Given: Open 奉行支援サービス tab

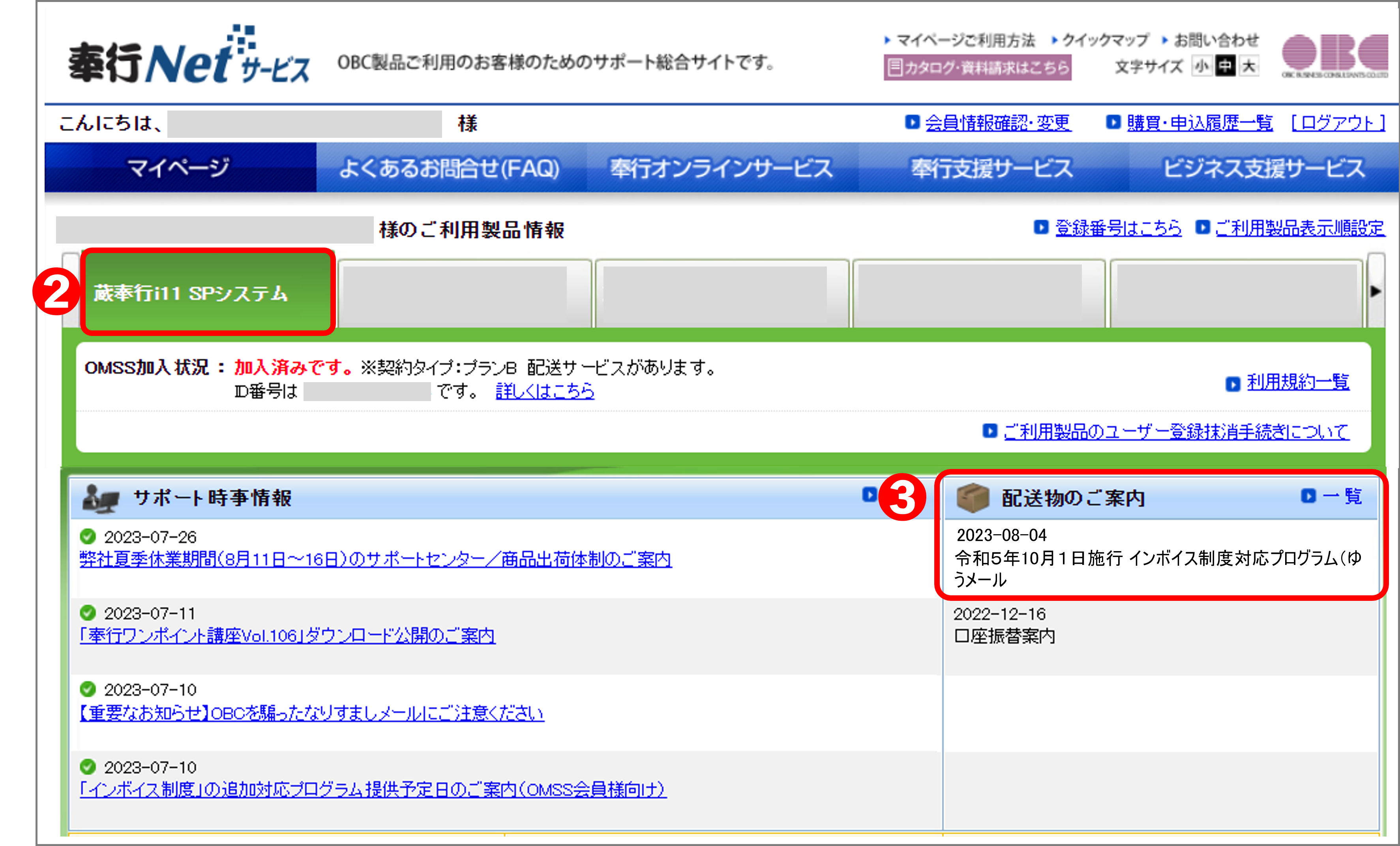Looking at the screenshot, I should (x=993, y=168).
